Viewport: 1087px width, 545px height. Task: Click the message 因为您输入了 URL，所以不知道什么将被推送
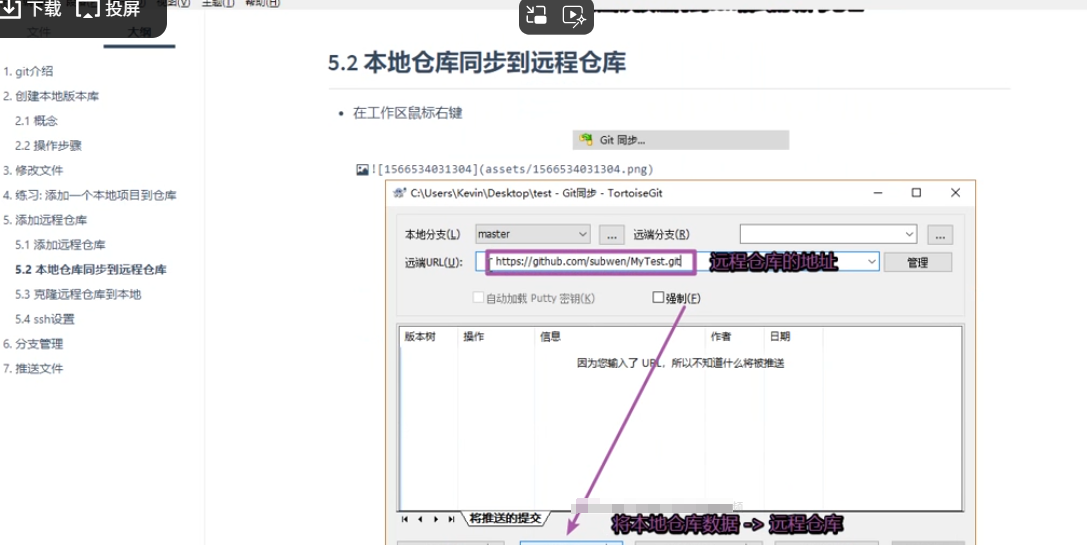pyautogui.click(x=681, y=363)
